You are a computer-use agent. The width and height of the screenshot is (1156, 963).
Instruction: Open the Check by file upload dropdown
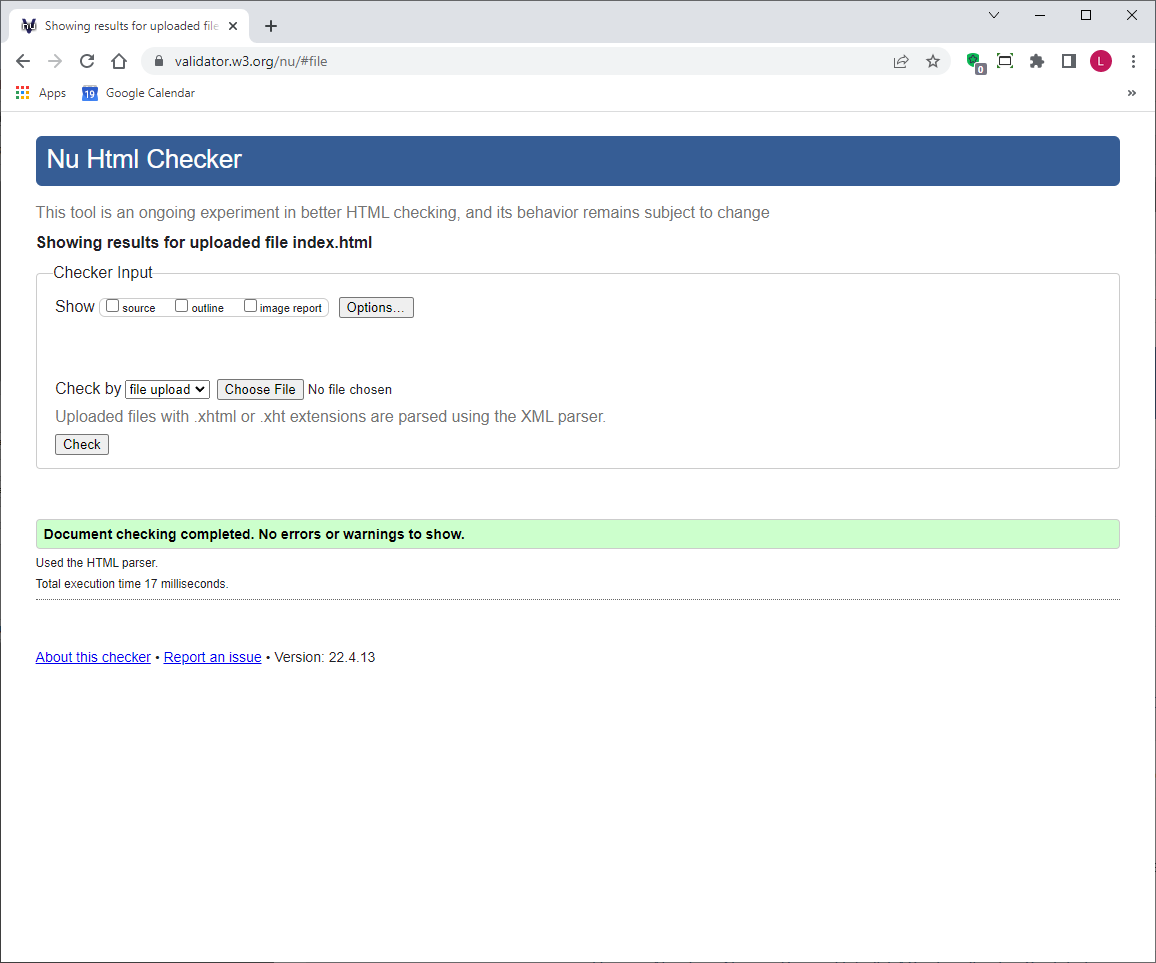click(166, 389)
